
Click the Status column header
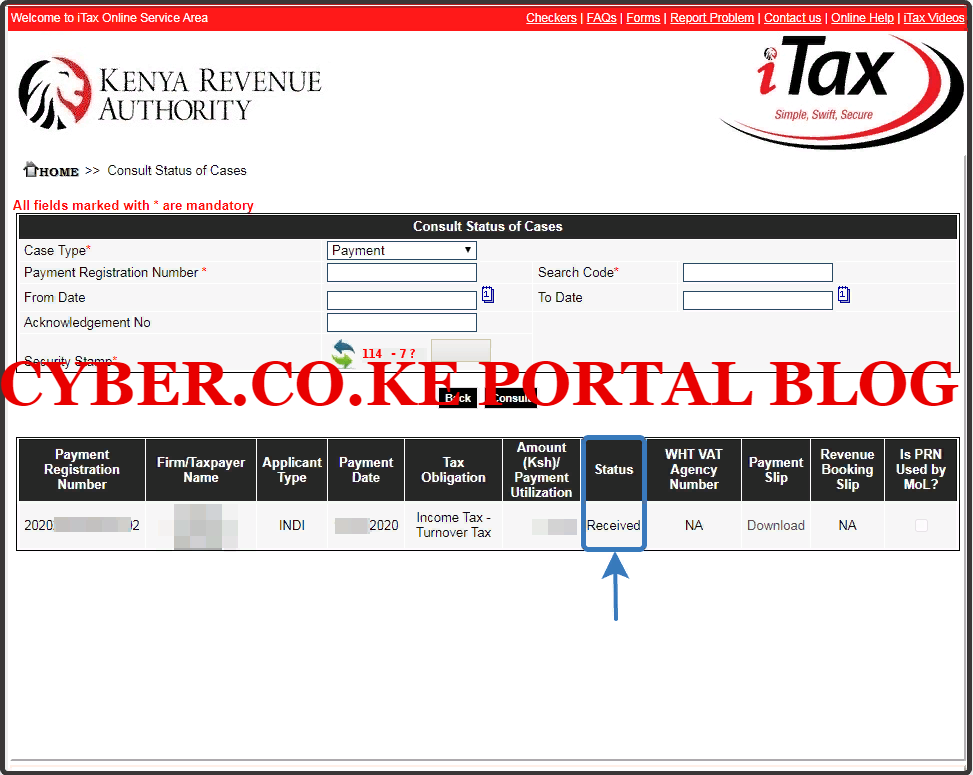[614, 470]
